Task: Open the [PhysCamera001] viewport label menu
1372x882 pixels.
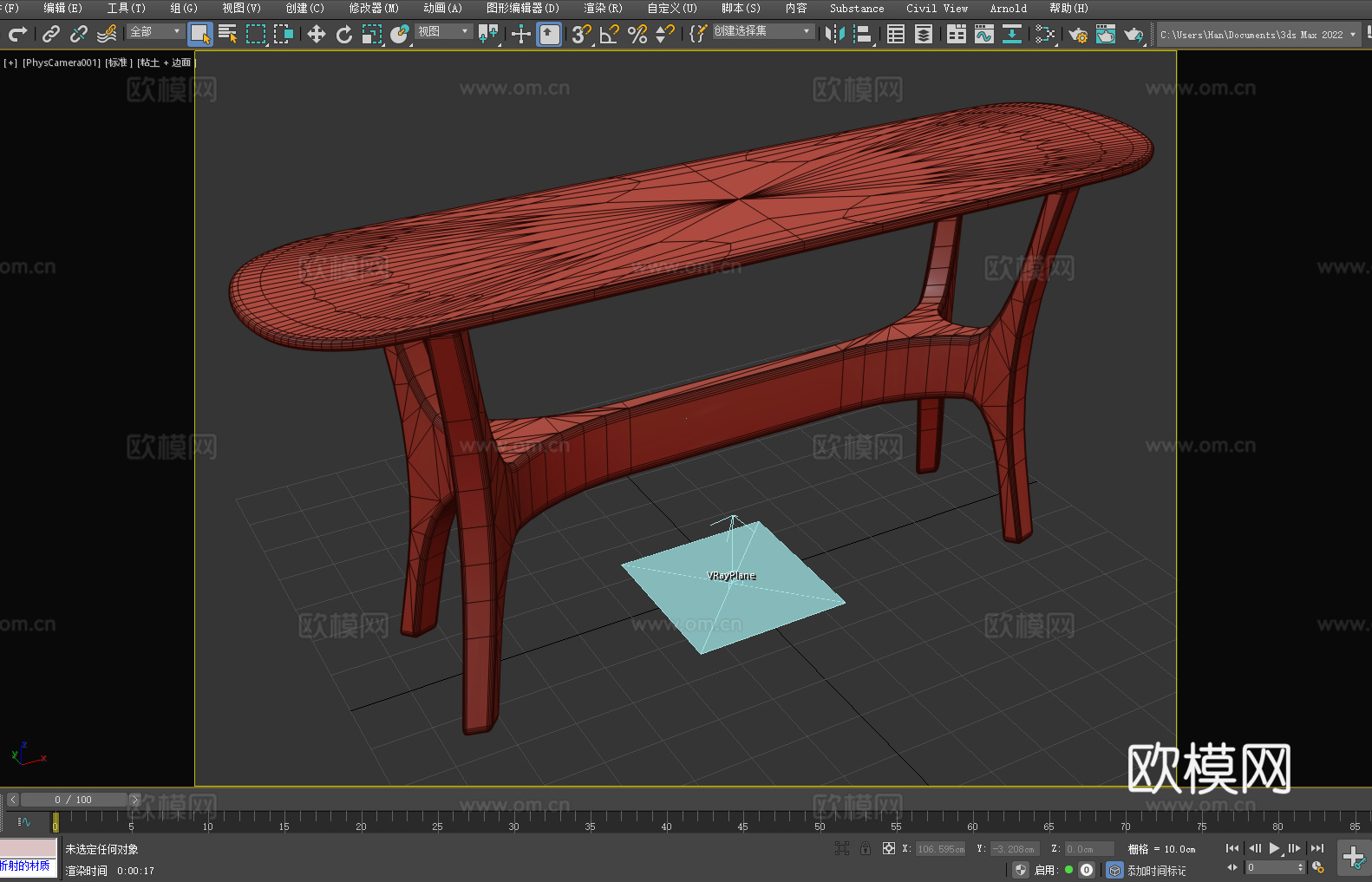Action: click(62, 62)
